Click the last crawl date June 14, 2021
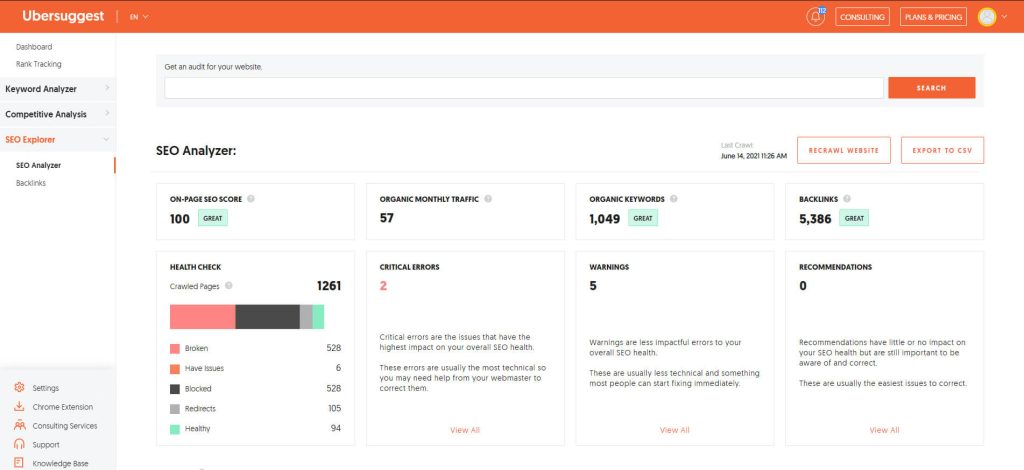This screenshot has width=1024, height=470. [754, 157]
